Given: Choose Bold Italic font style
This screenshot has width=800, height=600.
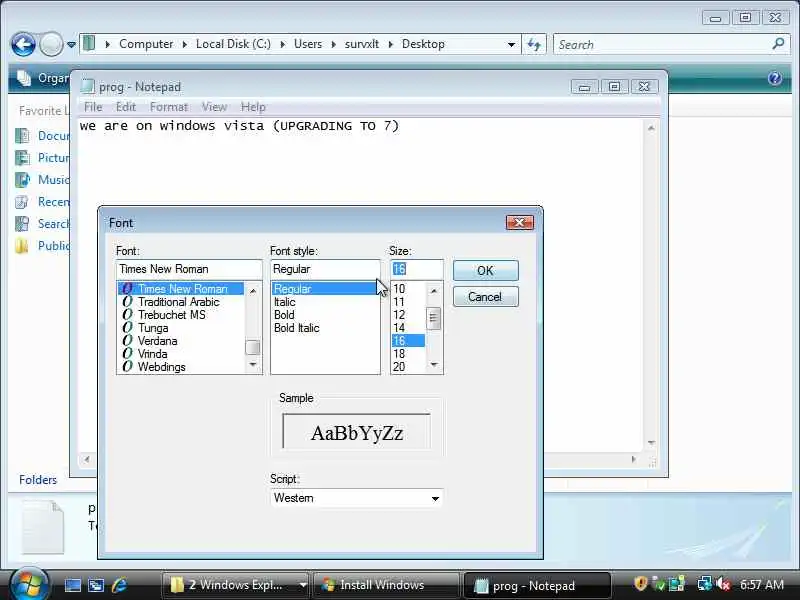Looking at the screenshot, I should (x=324, y=328).
